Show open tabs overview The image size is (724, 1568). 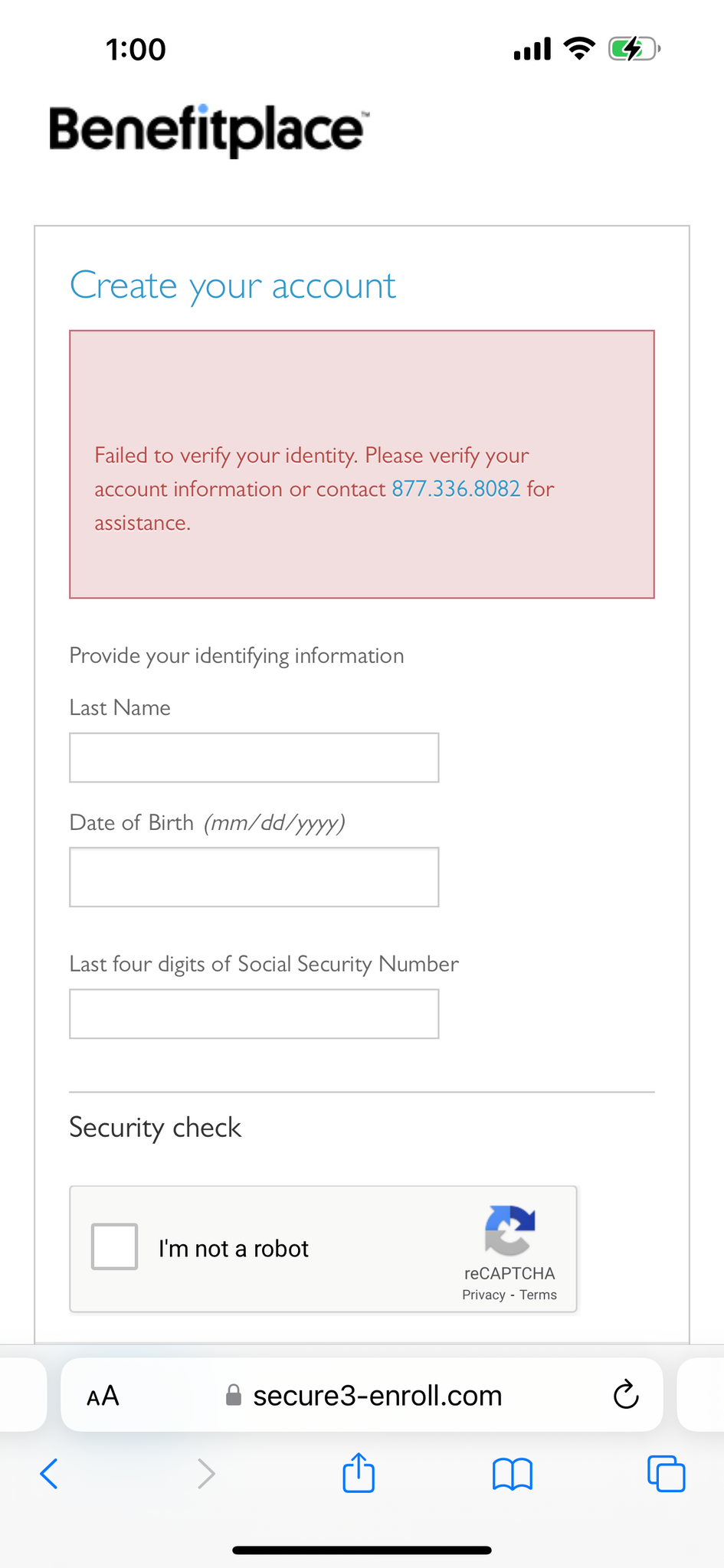(x=667, y=1473)
